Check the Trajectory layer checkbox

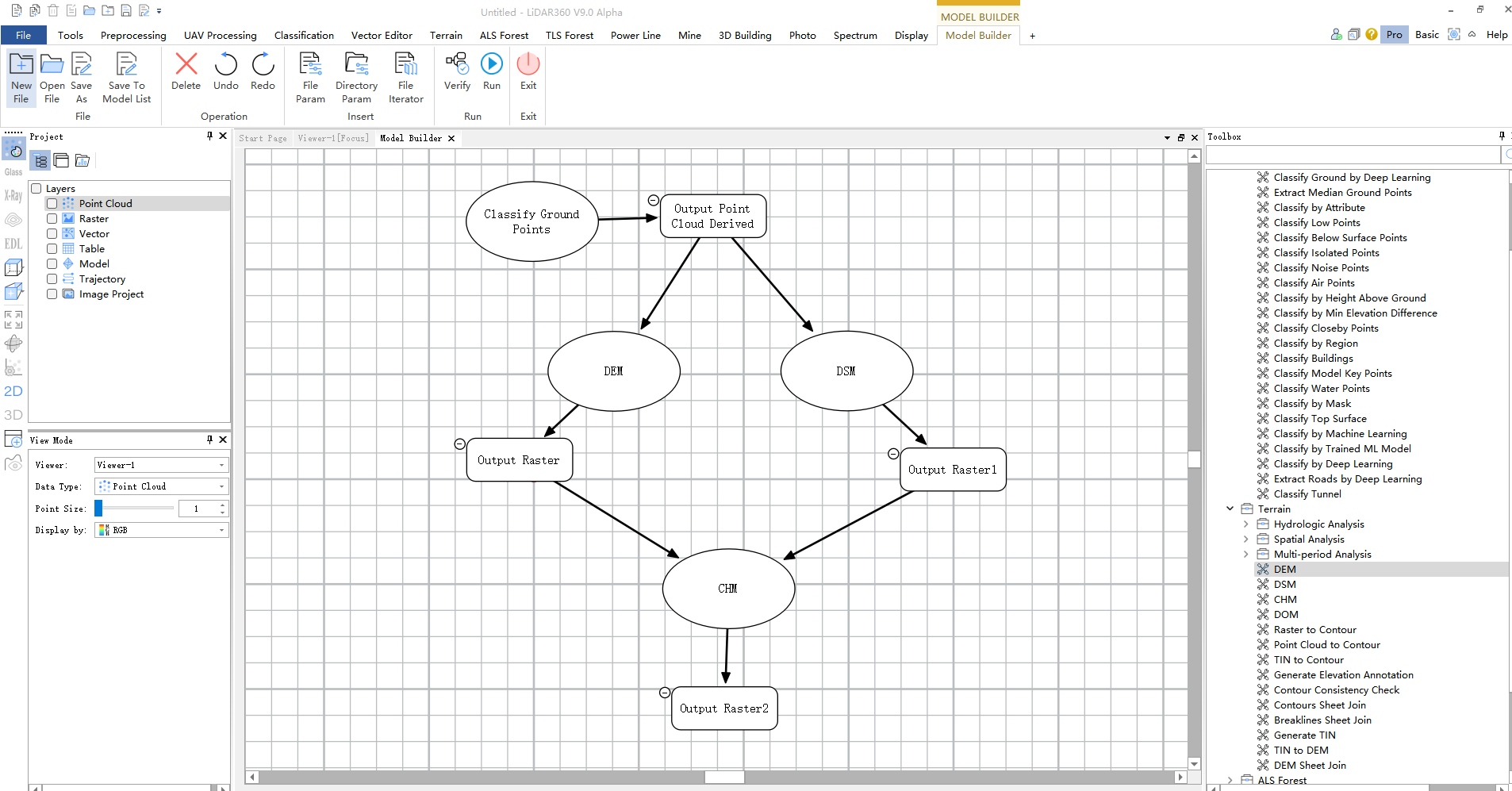tap(52, 279)
